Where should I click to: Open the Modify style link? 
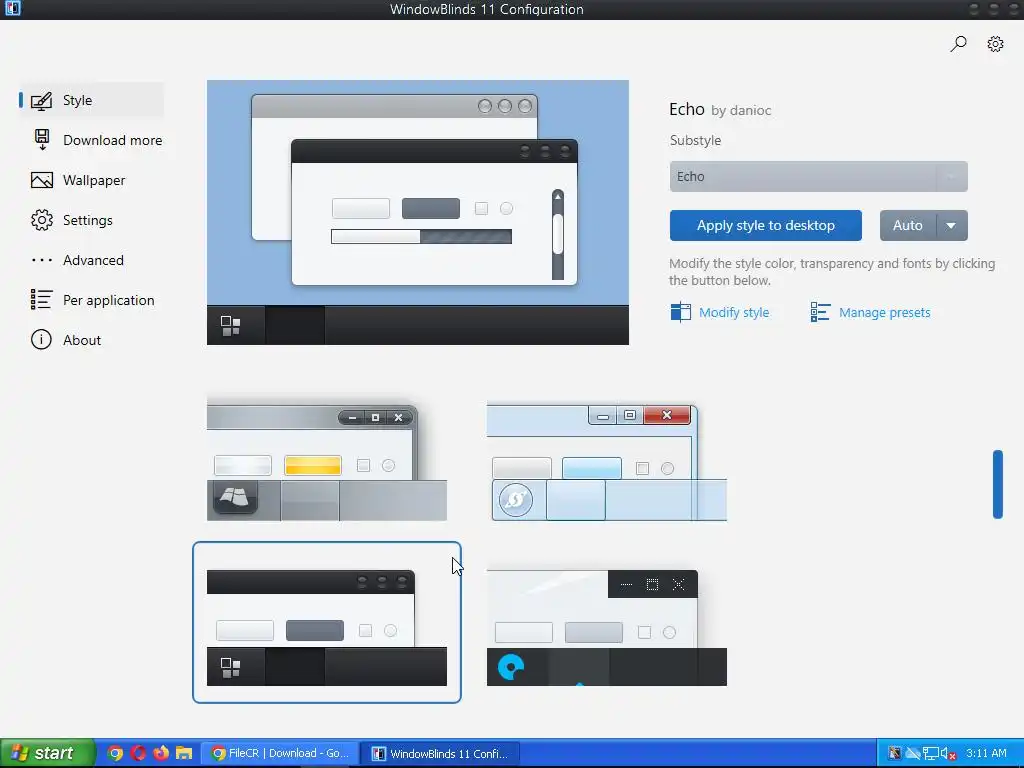coord(733,312)
